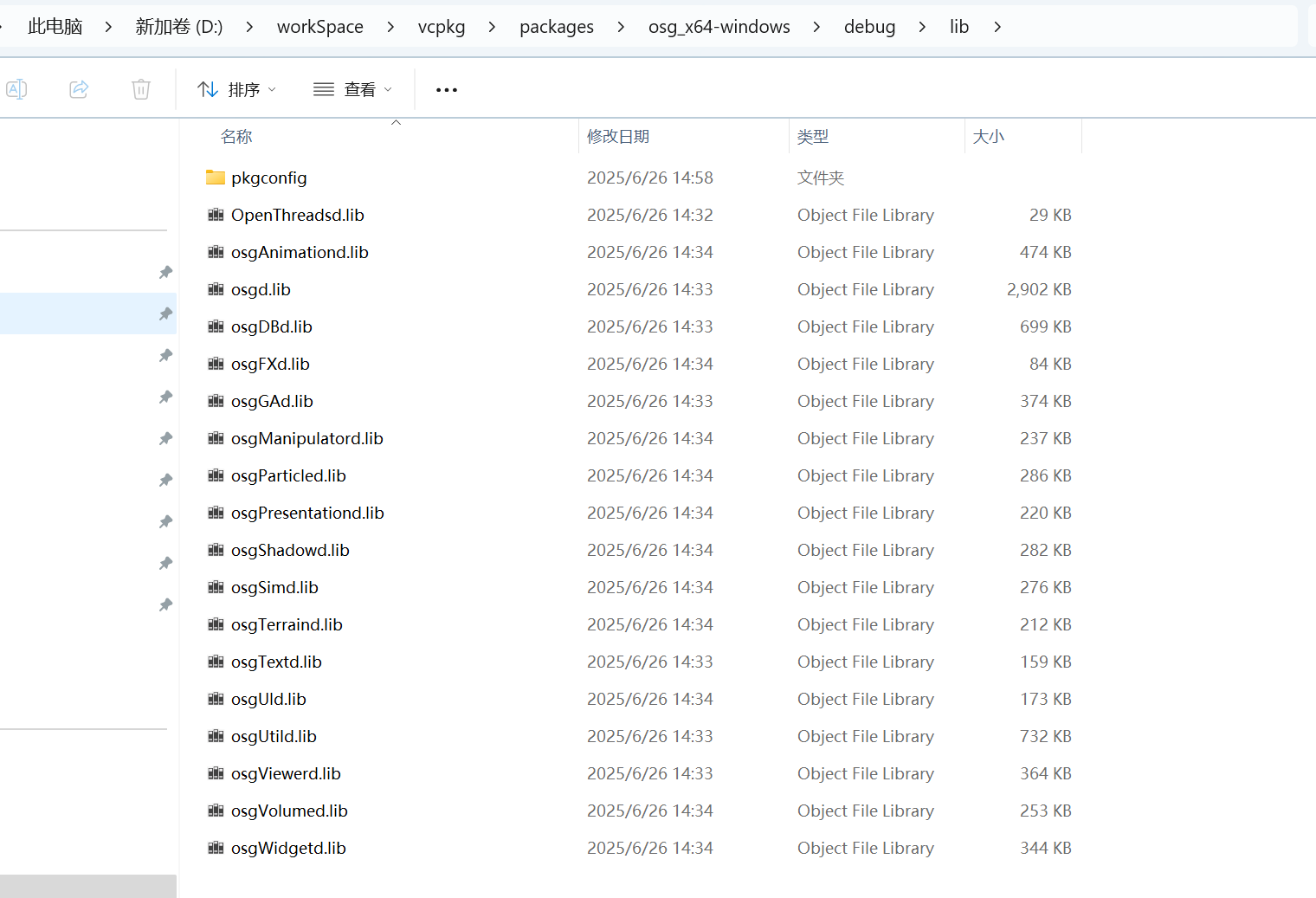1316x898 pixels.
Task: Select the osgParticled.lib file icon
Action: point(216,475)
